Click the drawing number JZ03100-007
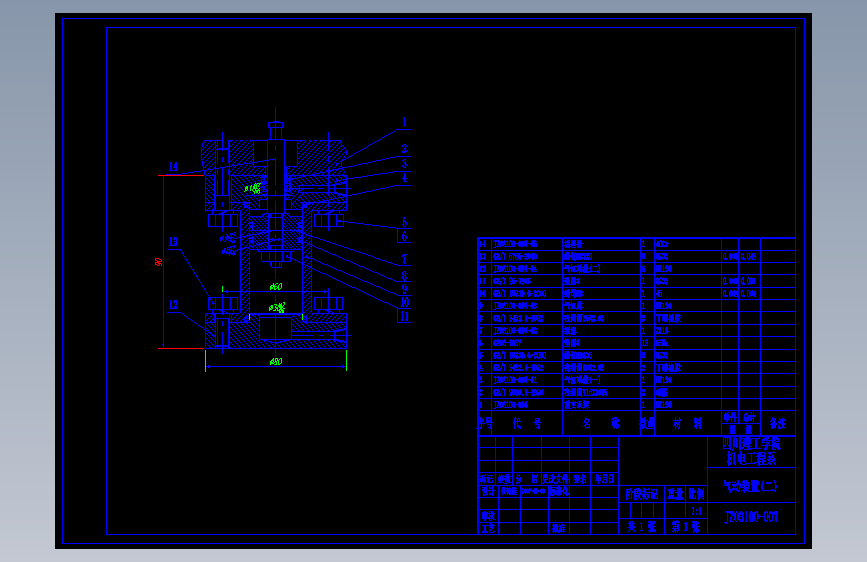 [751, 517]
